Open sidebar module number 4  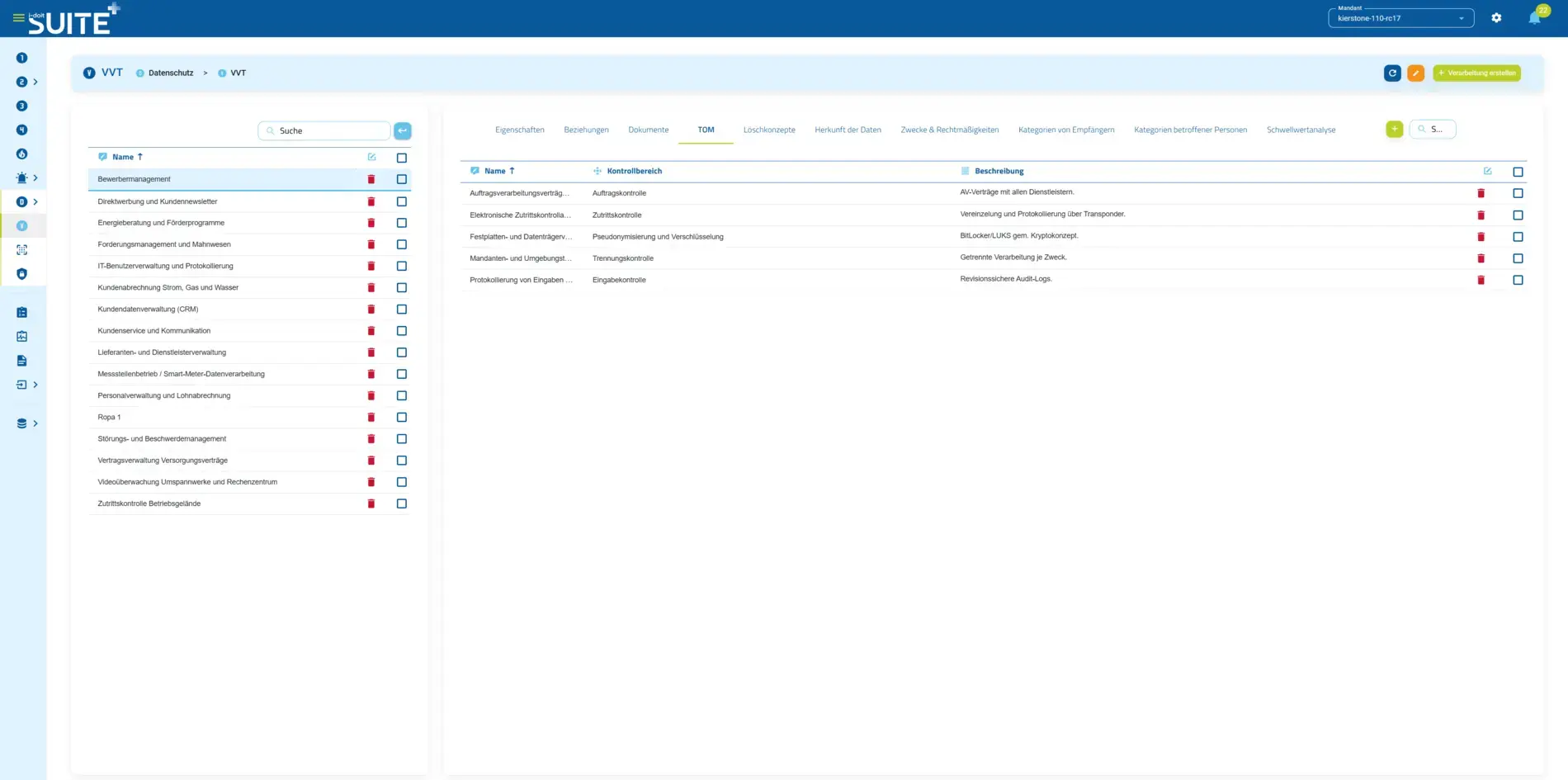(x=22, y=130)
